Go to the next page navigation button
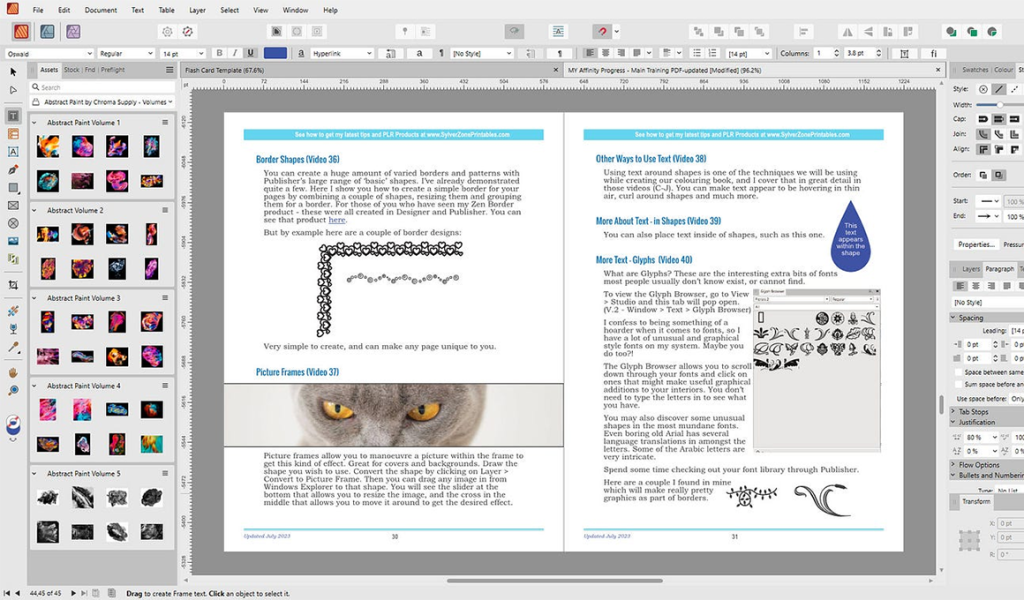This screenshot has height=600, width=1024. (73, 593)
